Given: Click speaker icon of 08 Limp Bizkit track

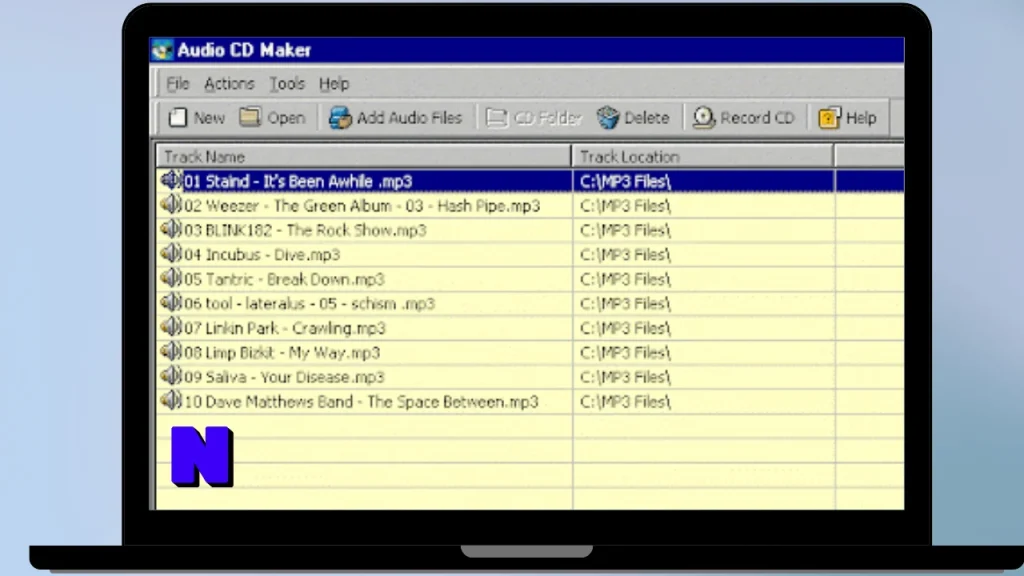Looking at the screenshot, I should point(171,352).
